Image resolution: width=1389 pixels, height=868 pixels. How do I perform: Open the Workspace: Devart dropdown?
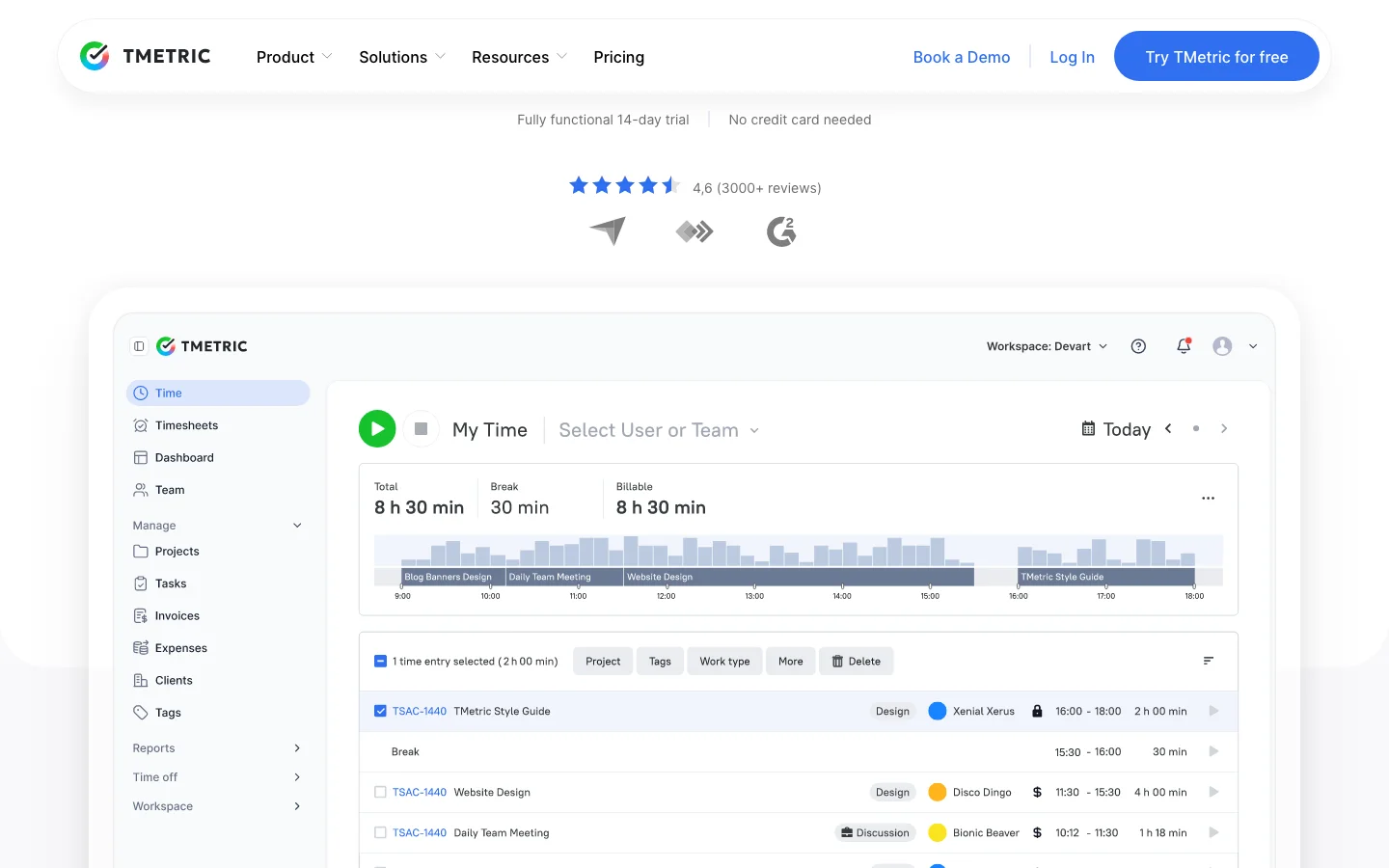pyautogui.click(x=1047, y=346)
